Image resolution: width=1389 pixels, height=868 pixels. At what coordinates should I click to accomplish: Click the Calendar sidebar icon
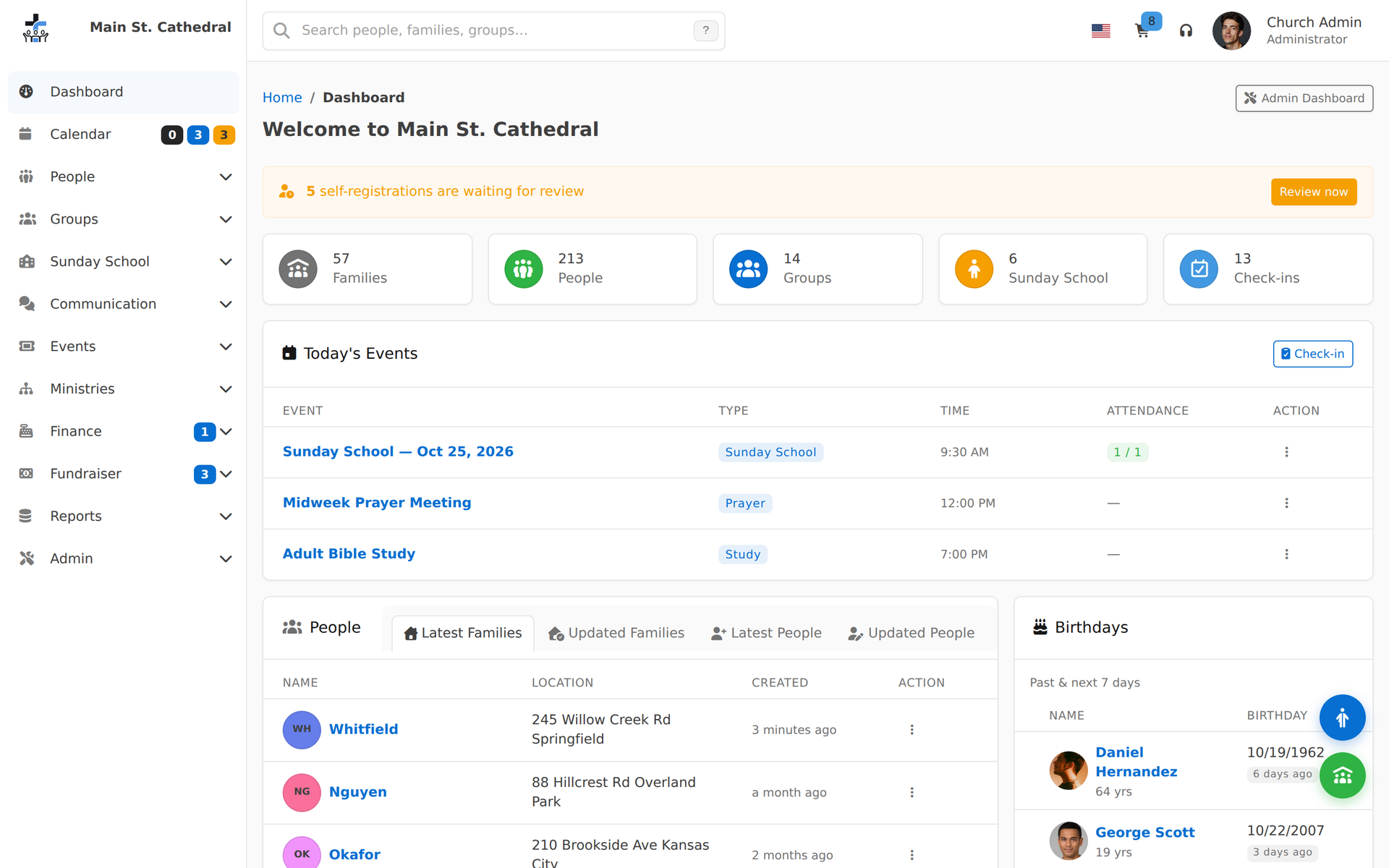pos(25,134)
